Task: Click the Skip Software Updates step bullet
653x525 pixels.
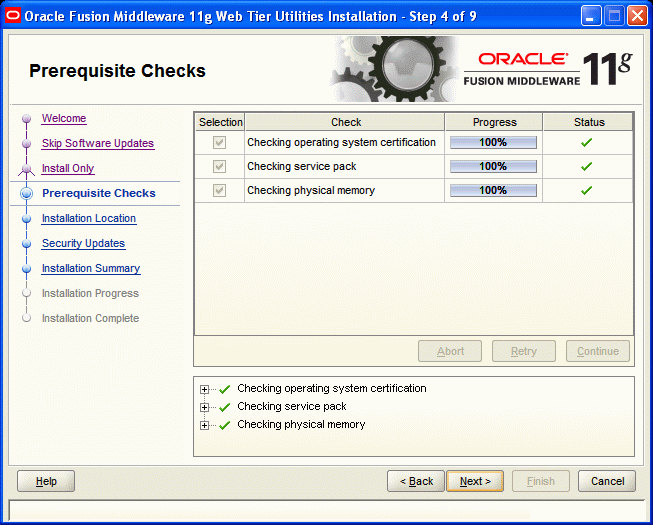Action: point(27,144)
